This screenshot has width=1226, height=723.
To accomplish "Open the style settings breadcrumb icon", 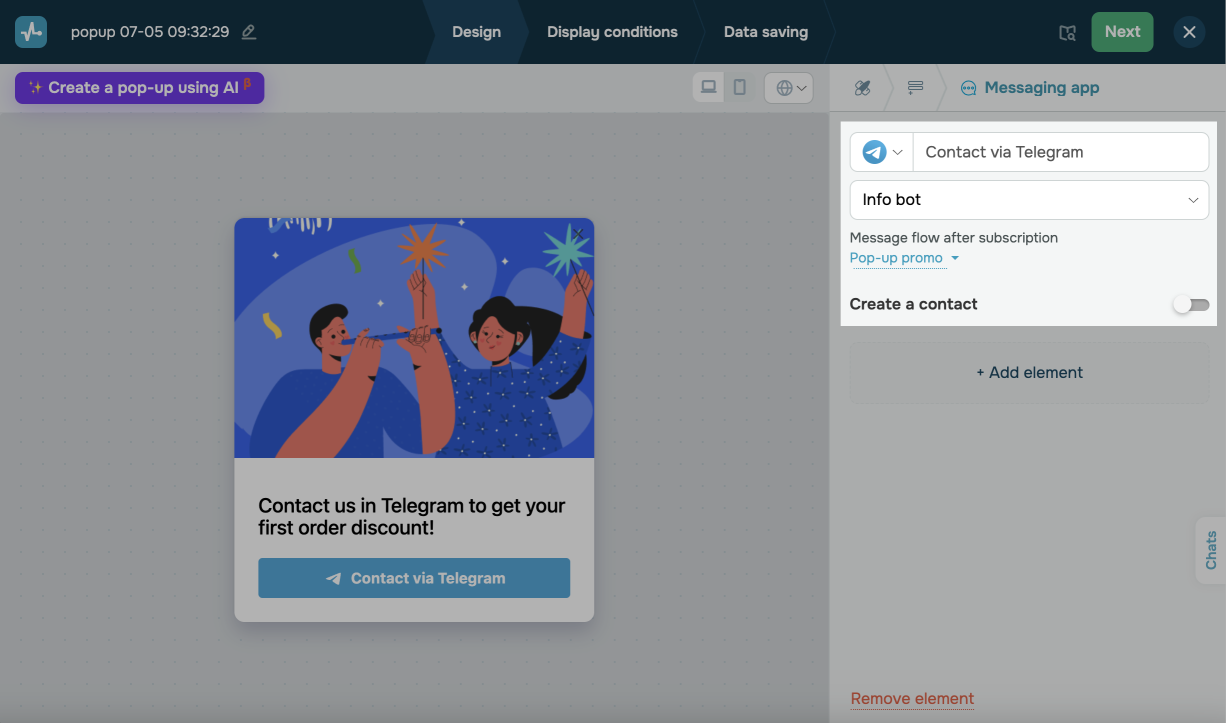I will [862, 88].
